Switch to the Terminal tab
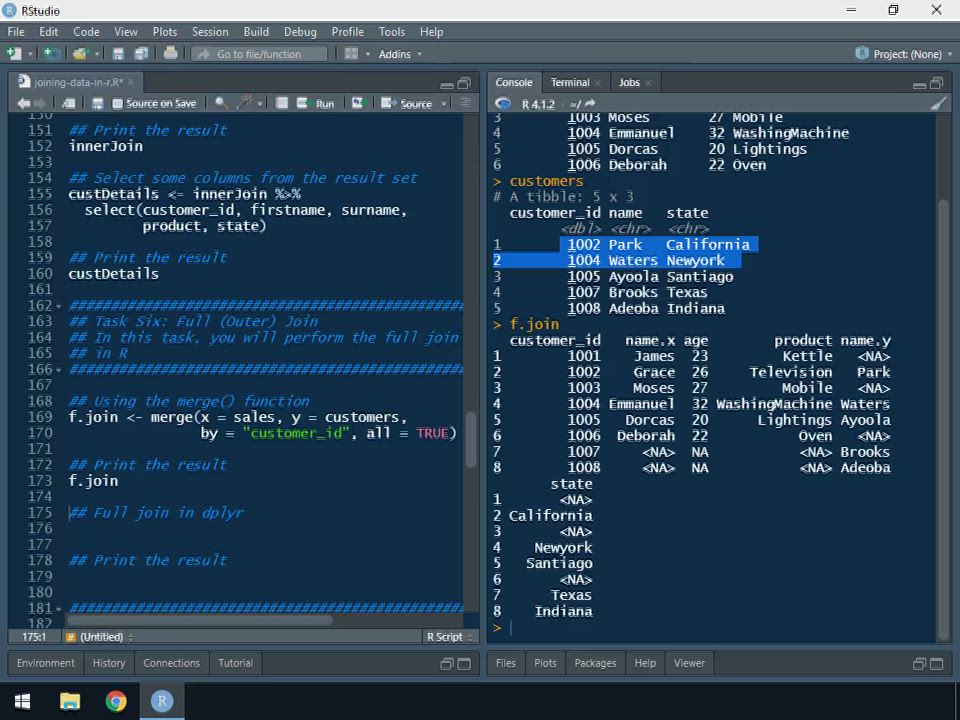 click(569, 82)
